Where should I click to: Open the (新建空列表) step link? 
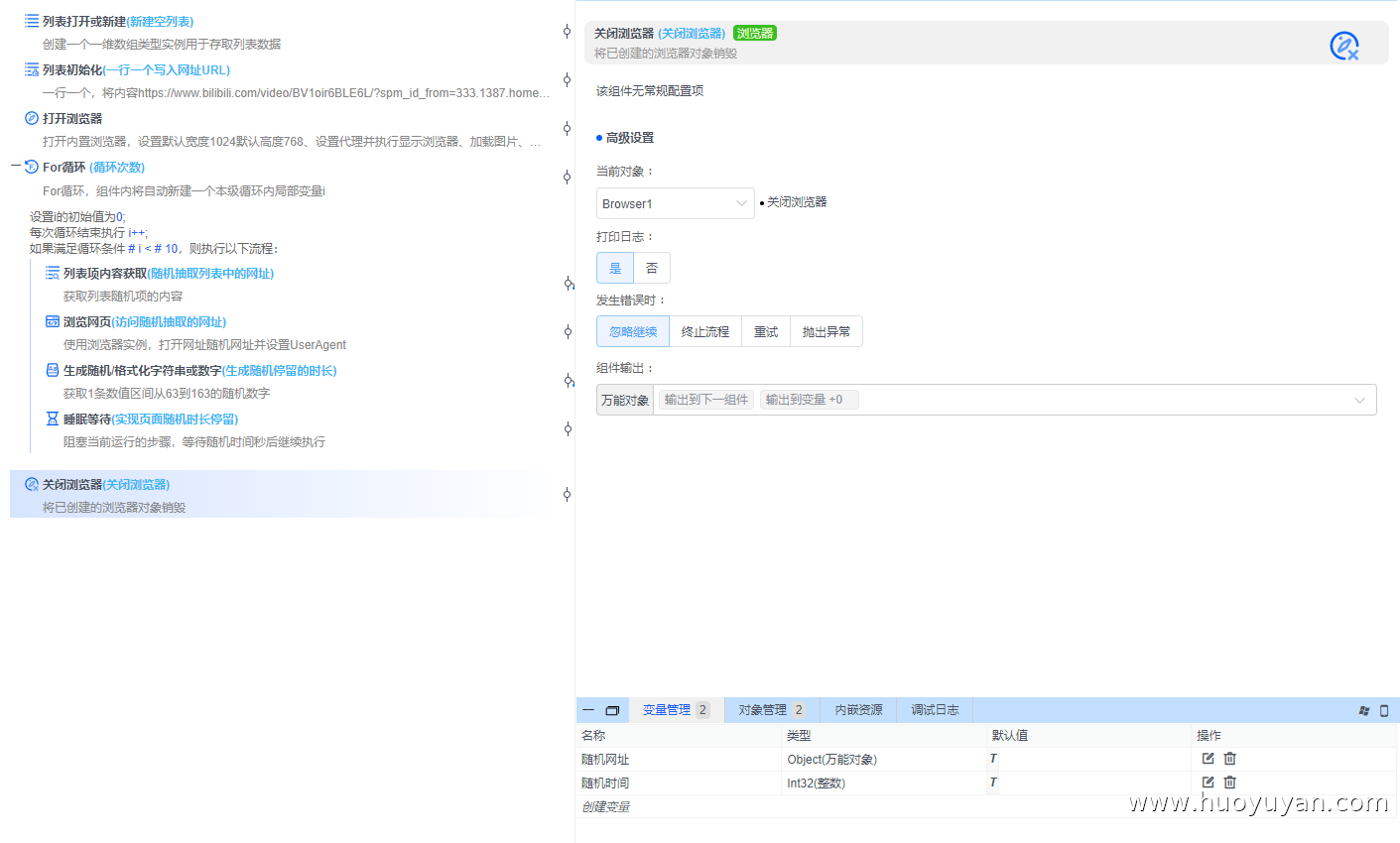click(160, 21)
